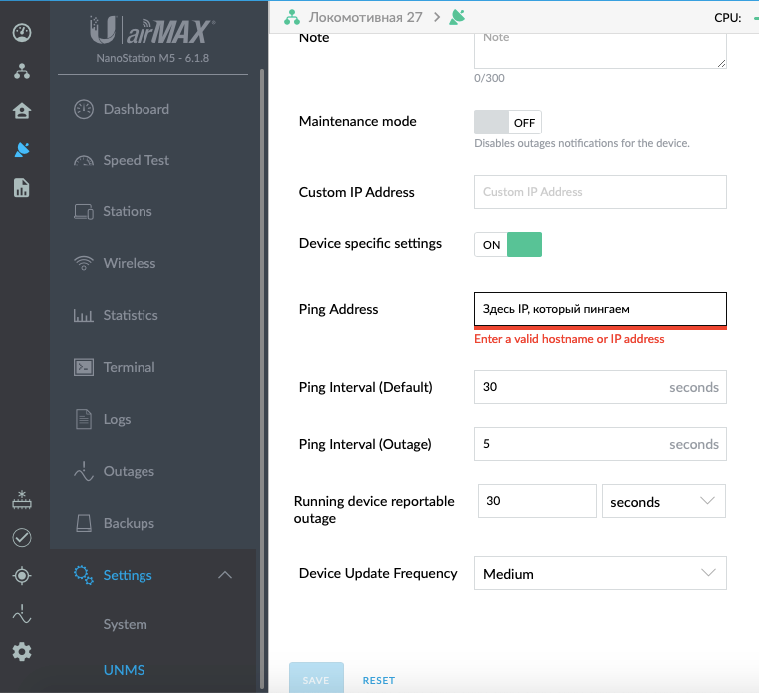
Task: Collapse the Settings menu chevron
Action: click(225, 575)
